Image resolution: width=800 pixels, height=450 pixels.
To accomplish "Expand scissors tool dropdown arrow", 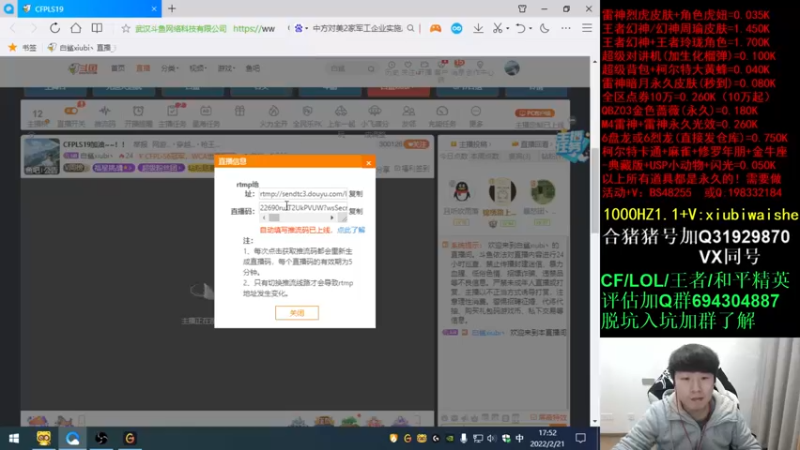I will click(x=508, y=29).
